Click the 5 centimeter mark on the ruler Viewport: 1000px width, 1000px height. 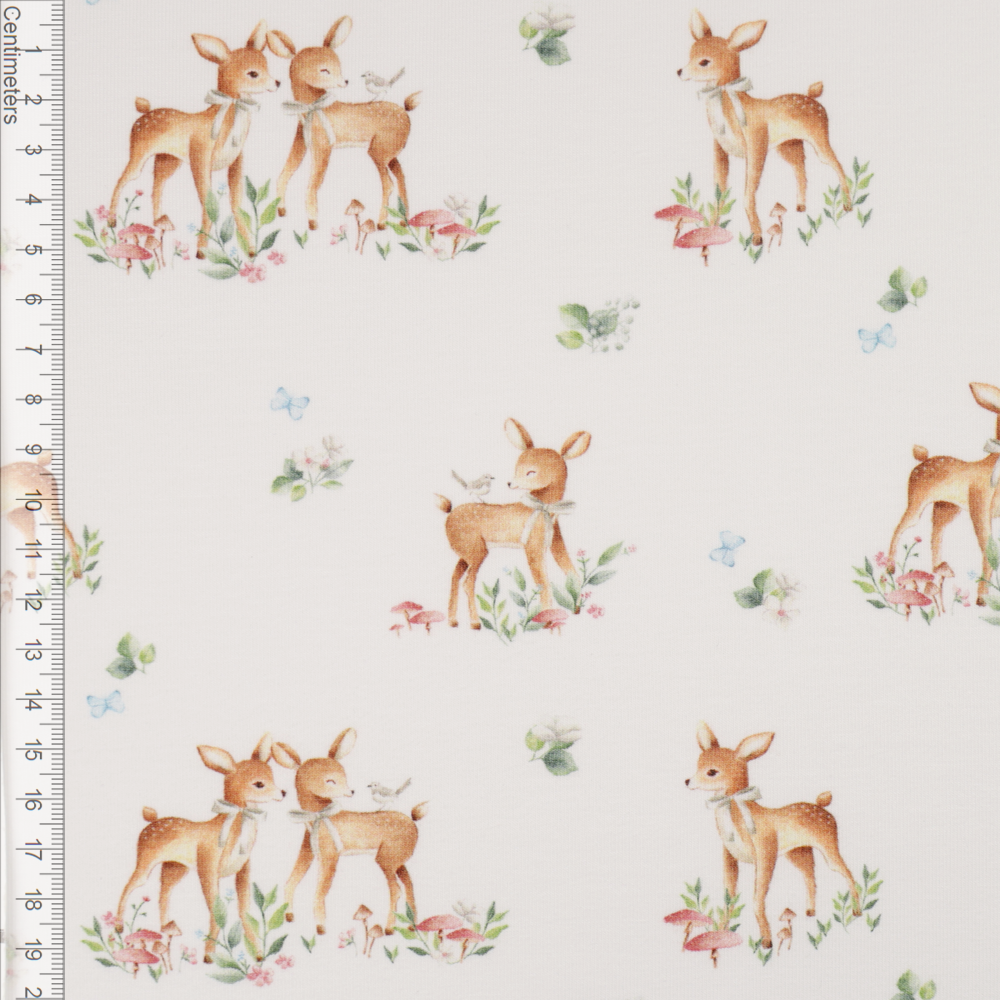(34, 249)
